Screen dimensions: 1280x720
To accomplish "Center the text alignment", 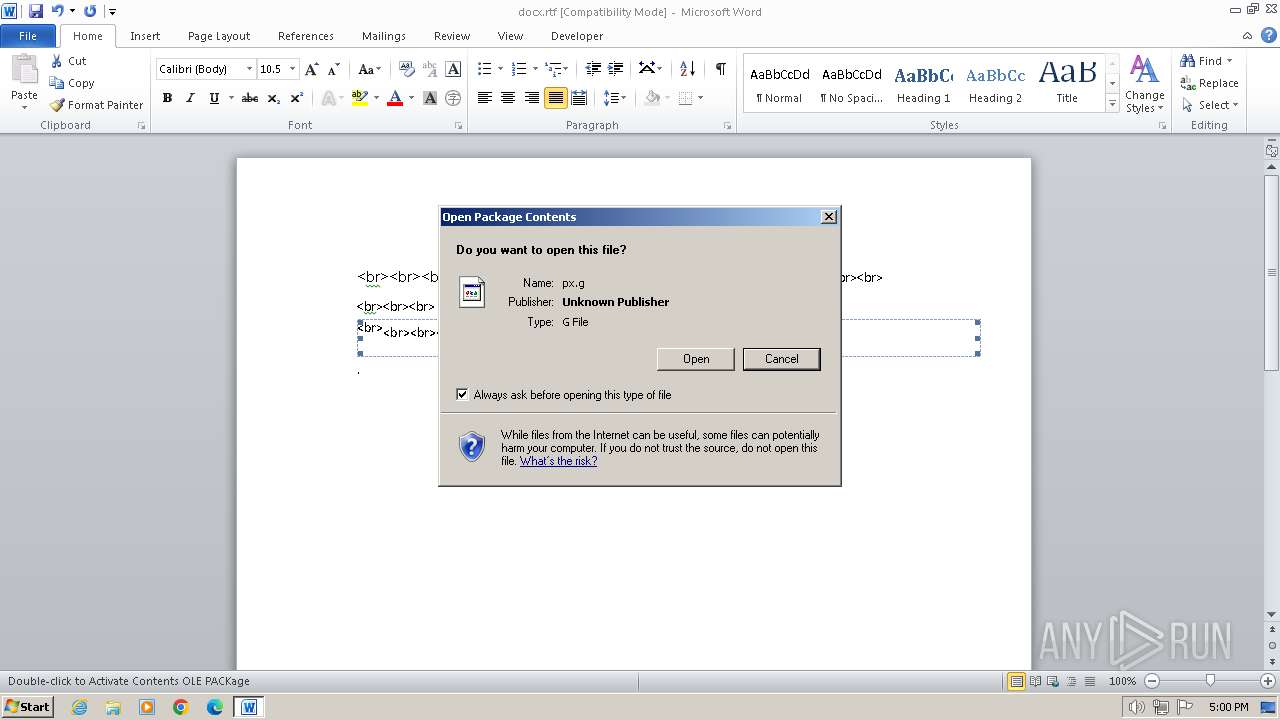I will (508, 98).
